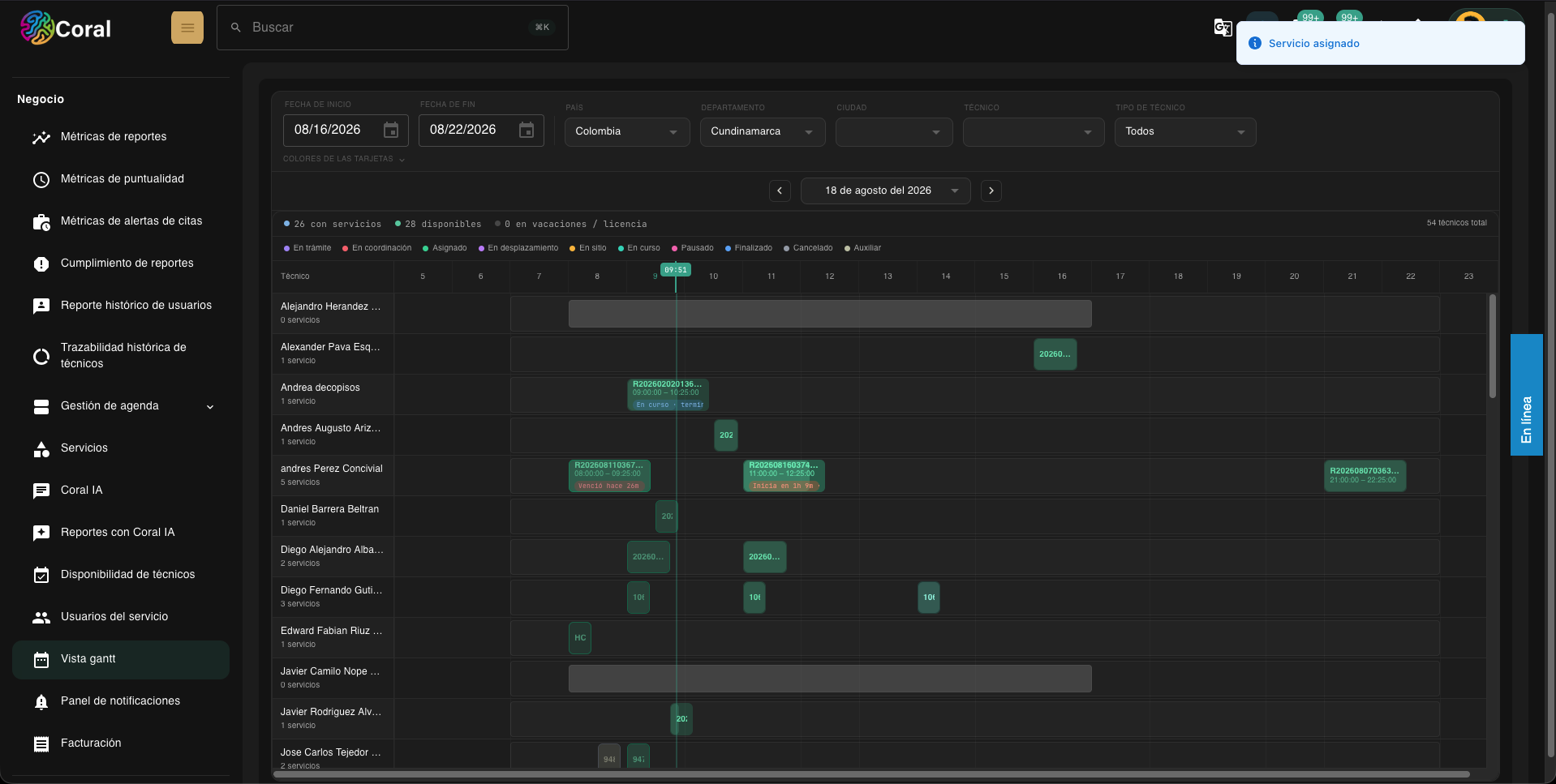Open calendar picker for Fecha de inicio
1556x784 pixels.
coord(391,130)
